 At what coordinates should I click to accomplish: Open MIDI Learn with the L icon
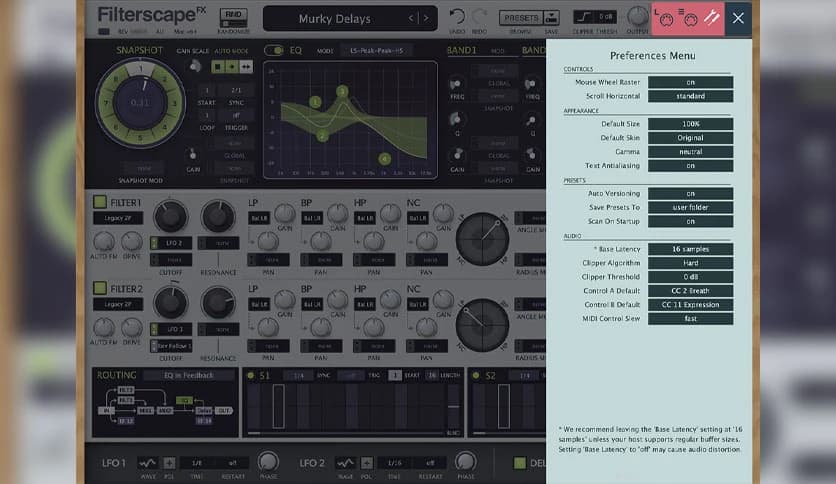coord(665,19)
